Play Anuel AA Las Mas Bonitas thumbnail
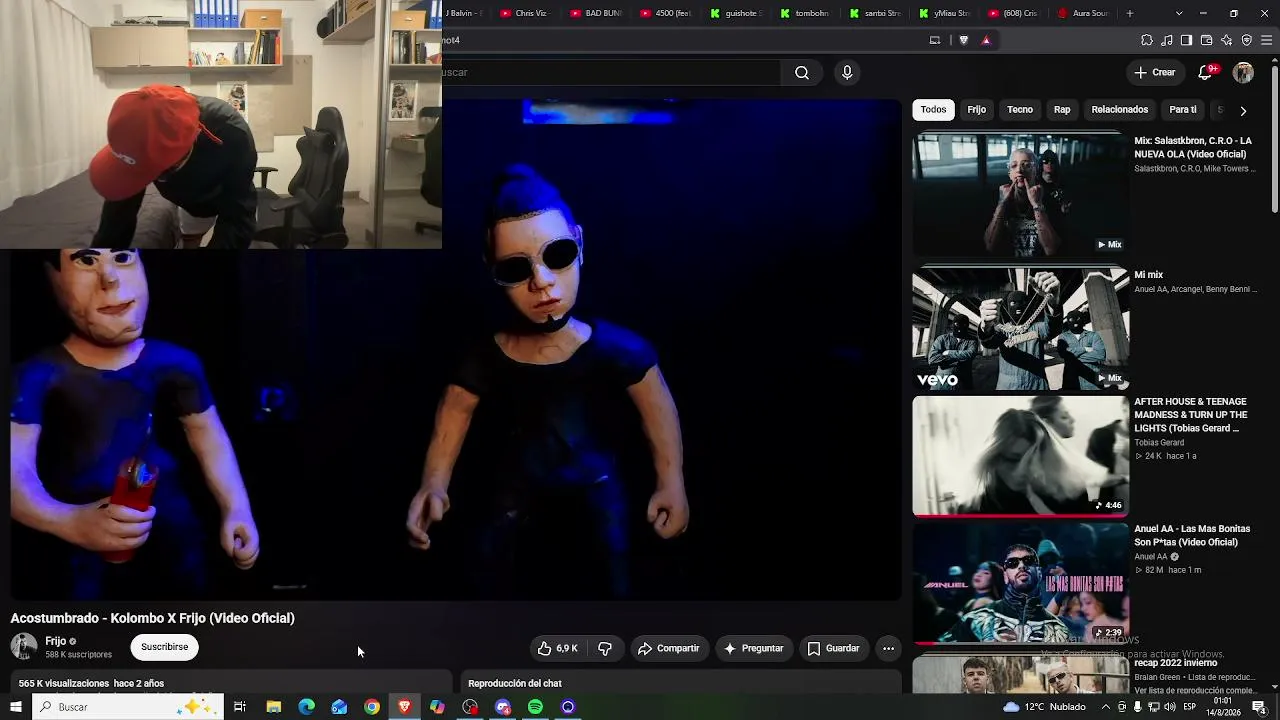Viewport: 1280px width, 720px height. pyautogui.click(x=1020, y=584)
